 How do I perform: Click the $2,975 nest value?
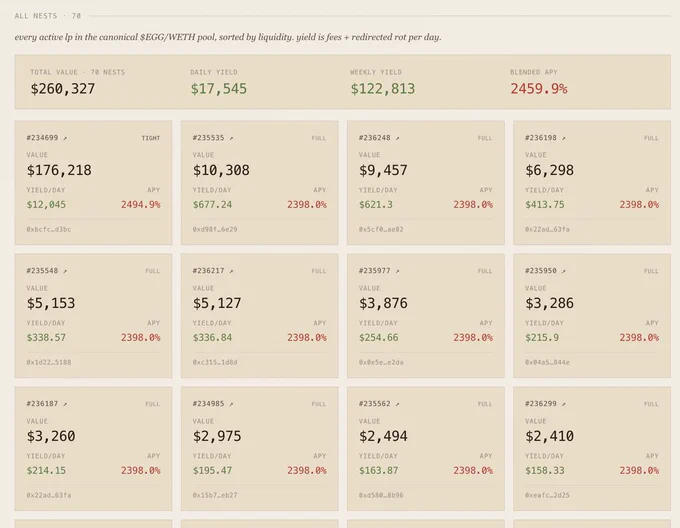click(217, 436)
